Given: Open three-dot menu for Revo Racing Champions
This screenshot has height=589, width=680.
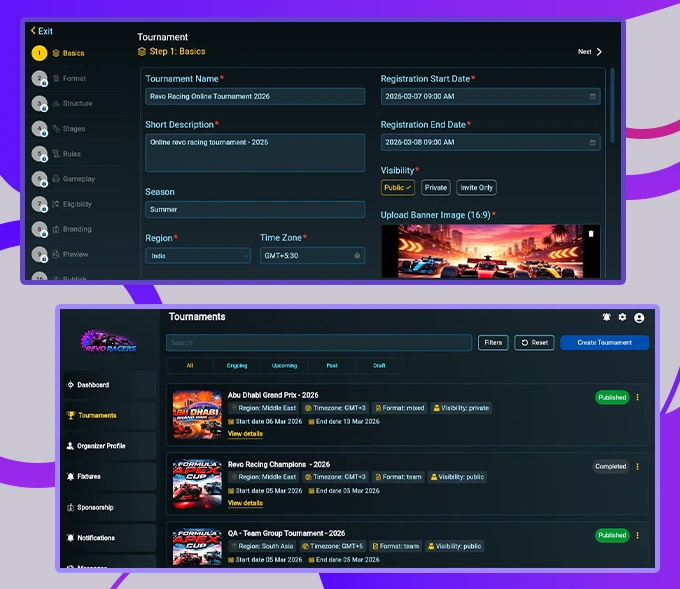Looking at the screenshot, I should pyautogui.click(x=638, y=466).
